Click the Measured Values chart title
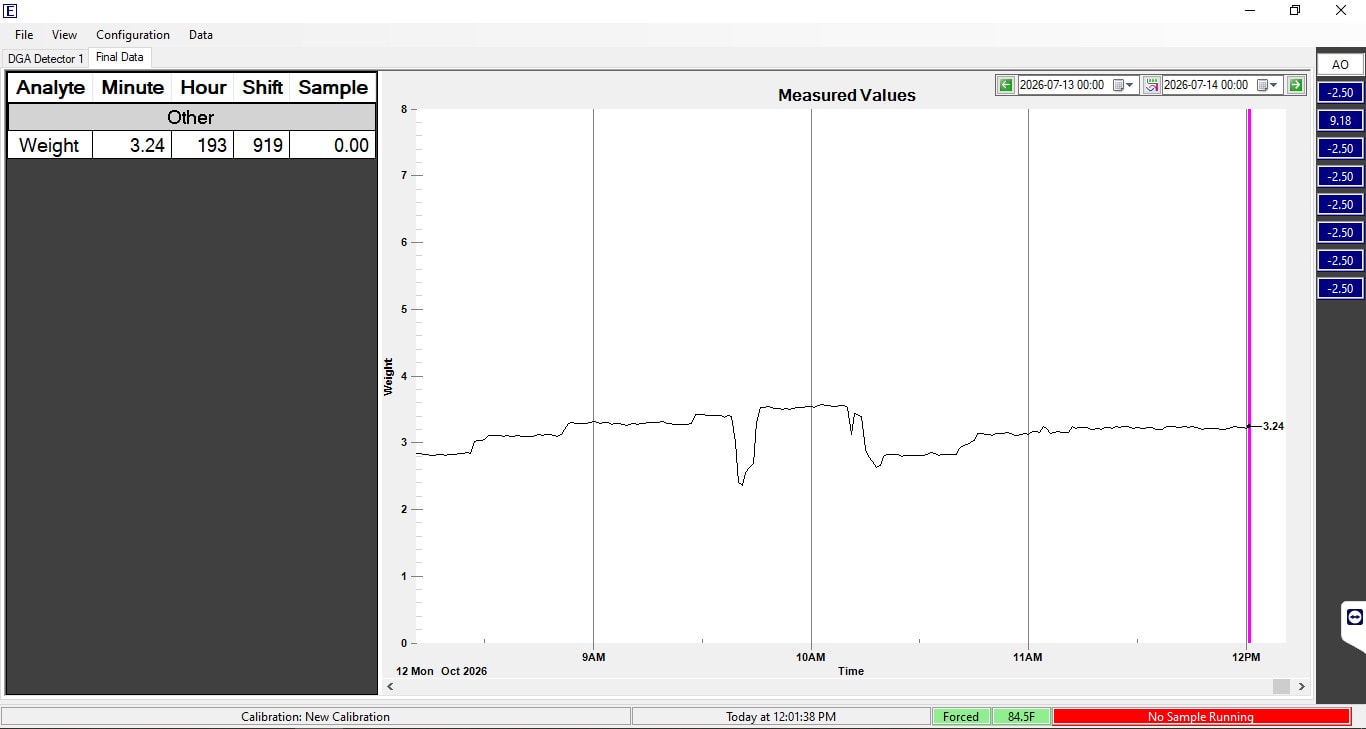This screenshot has height=729, width=1366. pyautogui.click(x=847, y=96)
